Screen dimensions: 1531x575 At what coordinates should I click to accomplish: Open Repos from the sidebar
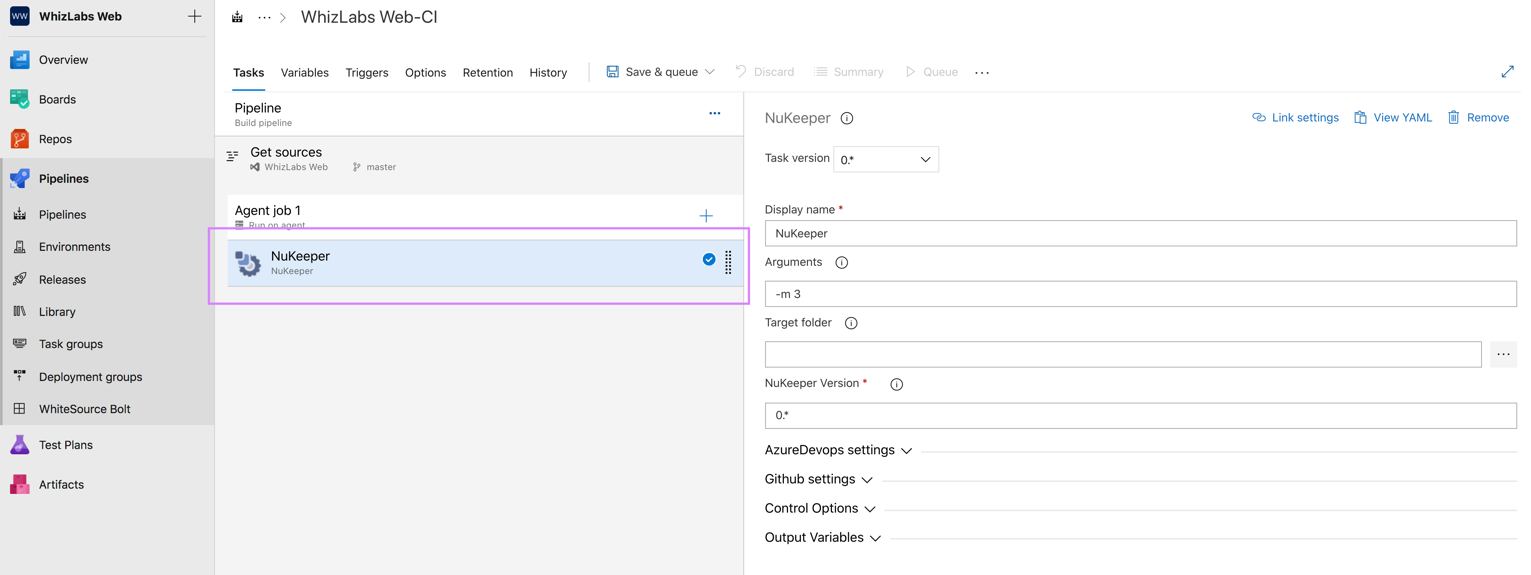point(55,139)
